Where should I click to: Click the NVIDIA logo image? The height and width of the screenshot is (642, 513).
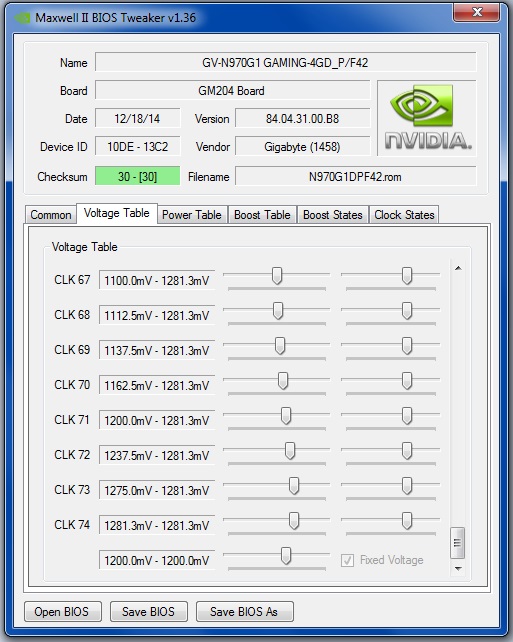[427, 118]
